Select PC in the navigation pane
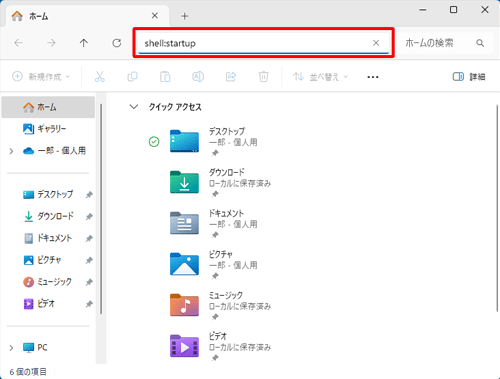This screenshot has width=500, height=379. (x=35, y=348)
